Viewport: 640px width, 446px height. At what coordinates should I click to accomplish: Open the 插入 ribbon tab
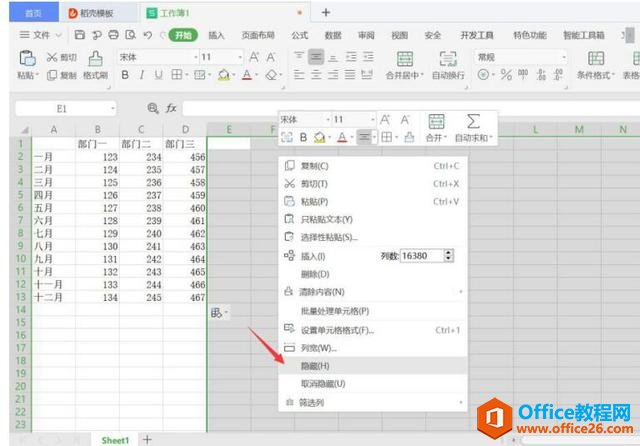pyautogui.click(x=216, y=34)
